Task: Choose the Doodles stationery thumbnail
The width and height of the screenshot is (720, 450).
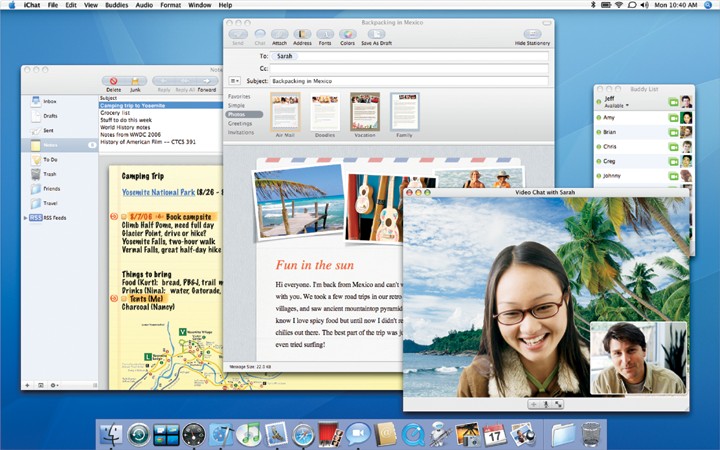Action: coord(325,112)
